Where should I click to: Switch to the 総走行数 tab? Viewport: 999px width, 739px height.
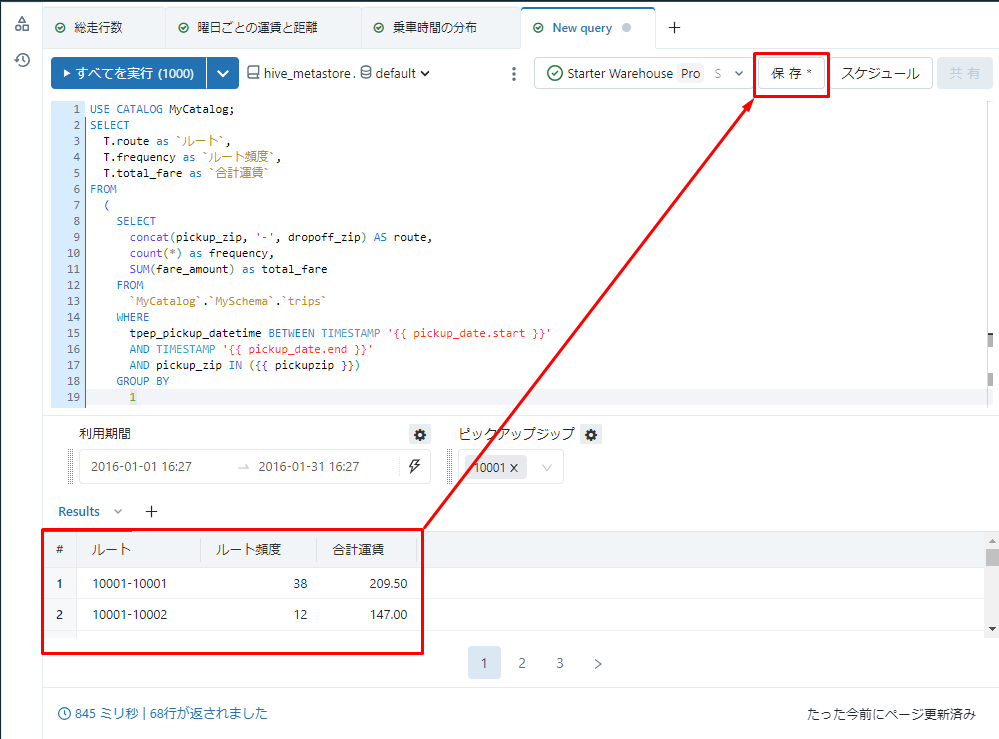(98, 28)
